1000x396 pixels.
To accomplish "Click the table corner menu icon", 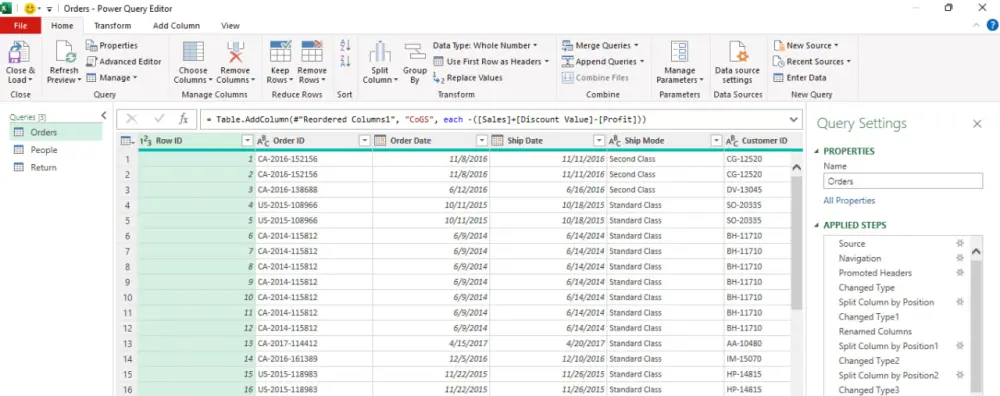I will (x=128, y=141).
